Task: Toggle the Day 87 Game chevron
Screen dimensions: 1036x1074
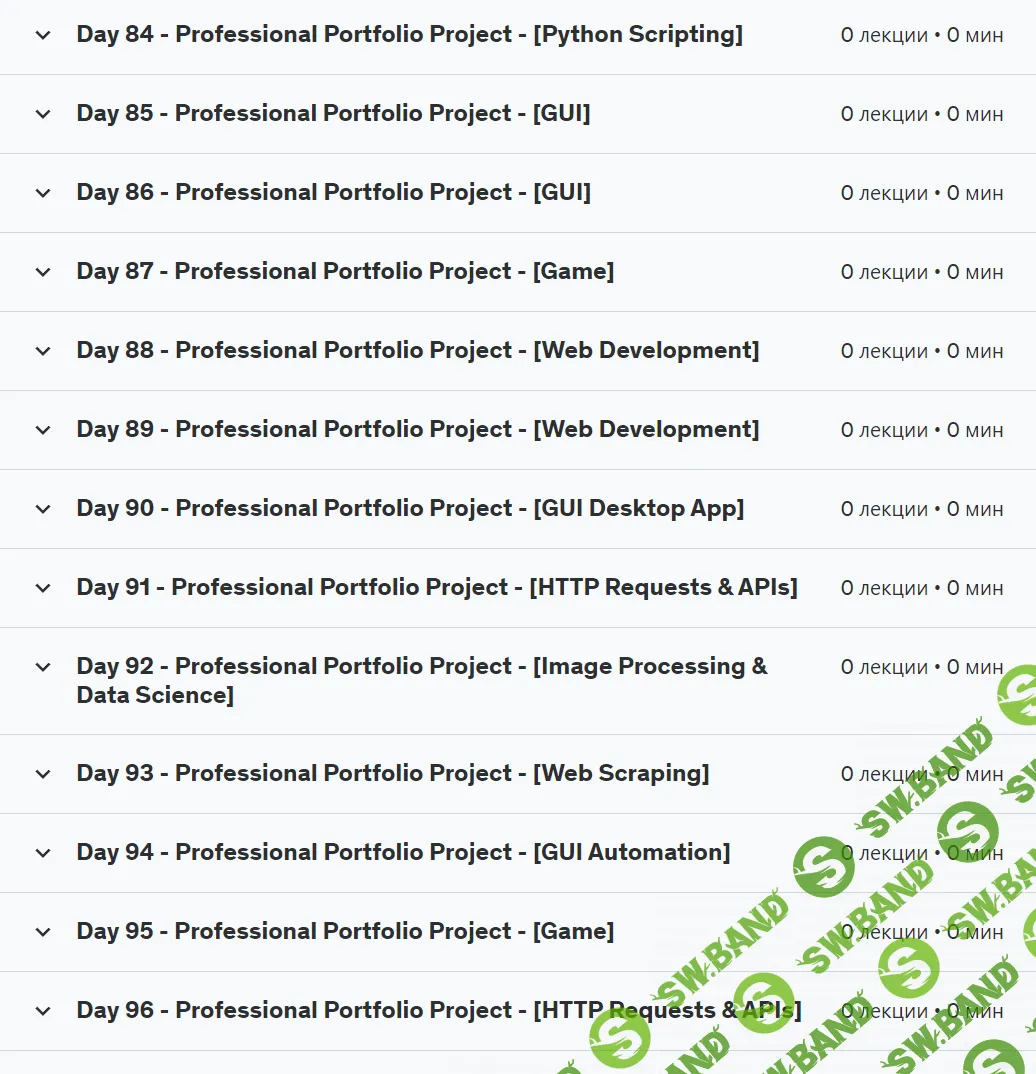Action: 42,272
